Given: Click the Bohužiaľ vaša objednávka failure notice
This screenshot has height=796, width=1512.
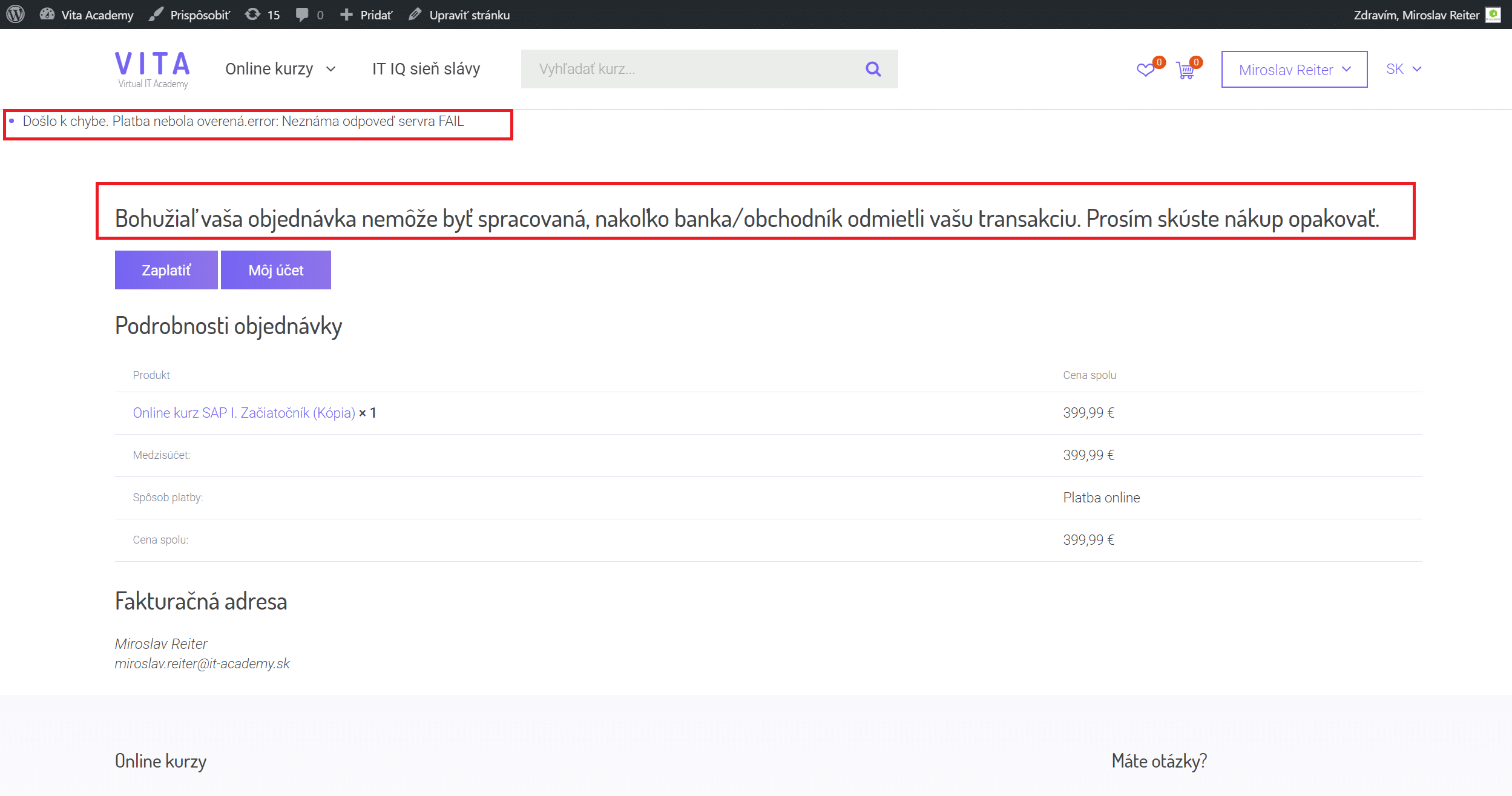Looking at the screenshot, I should pos(747,219).
